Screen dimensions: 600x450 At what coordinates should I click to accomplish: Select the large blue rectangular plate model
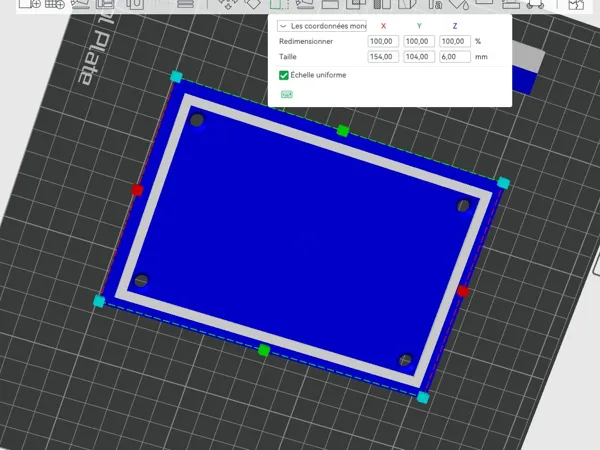[301, 237]
